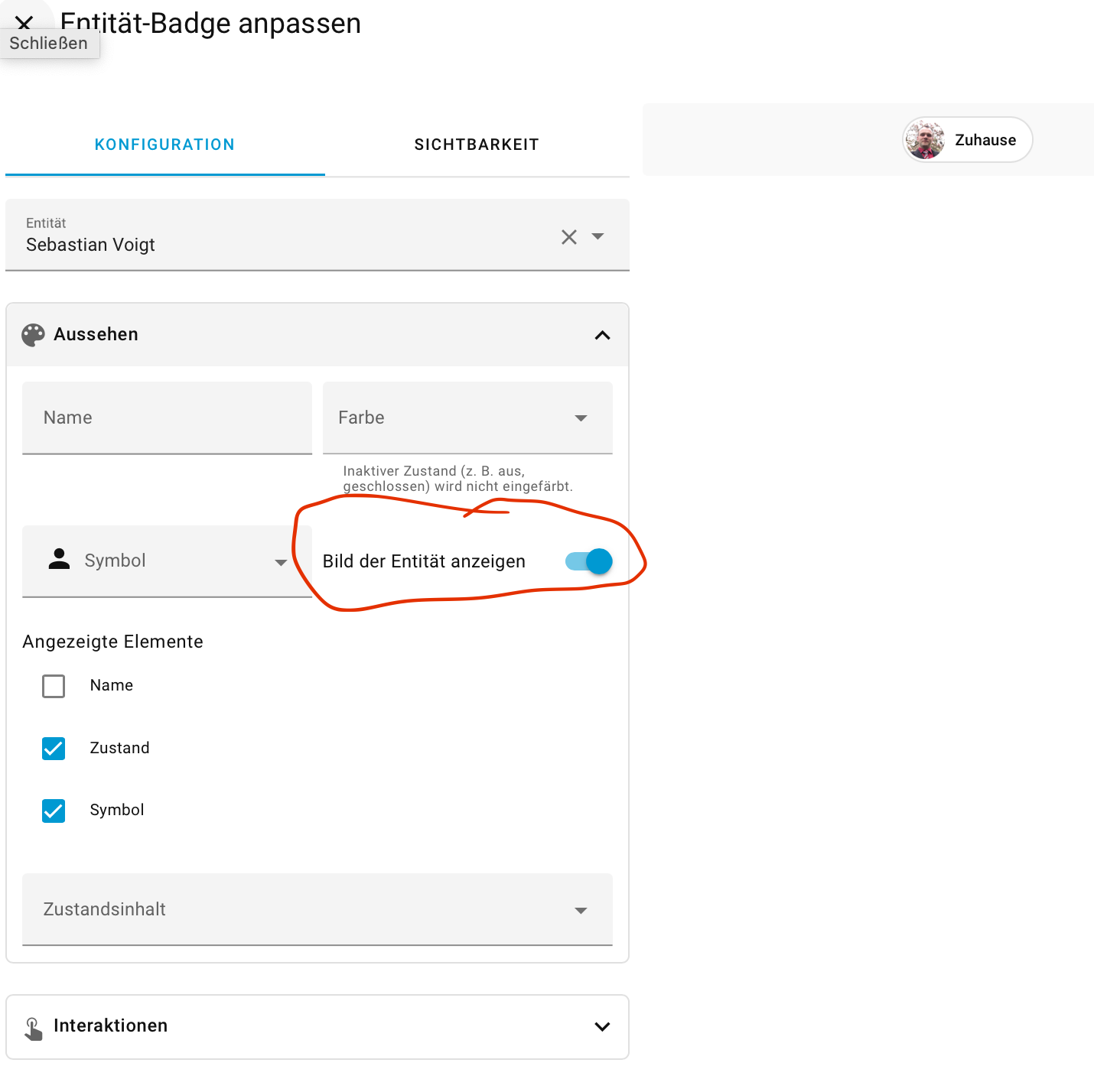
Task: Uncheck the Symbol checkbox
Action: [54, 811]
